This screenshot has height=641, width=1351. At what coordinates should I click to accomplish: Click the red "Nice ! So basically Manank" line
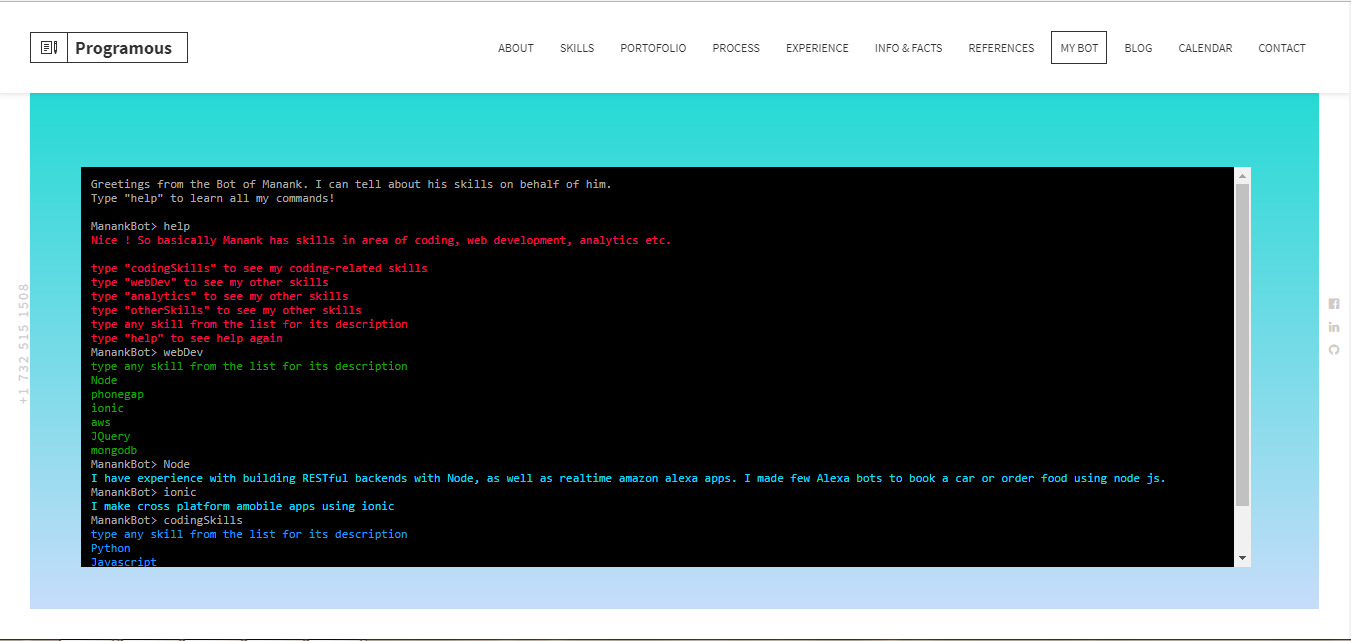381,240
